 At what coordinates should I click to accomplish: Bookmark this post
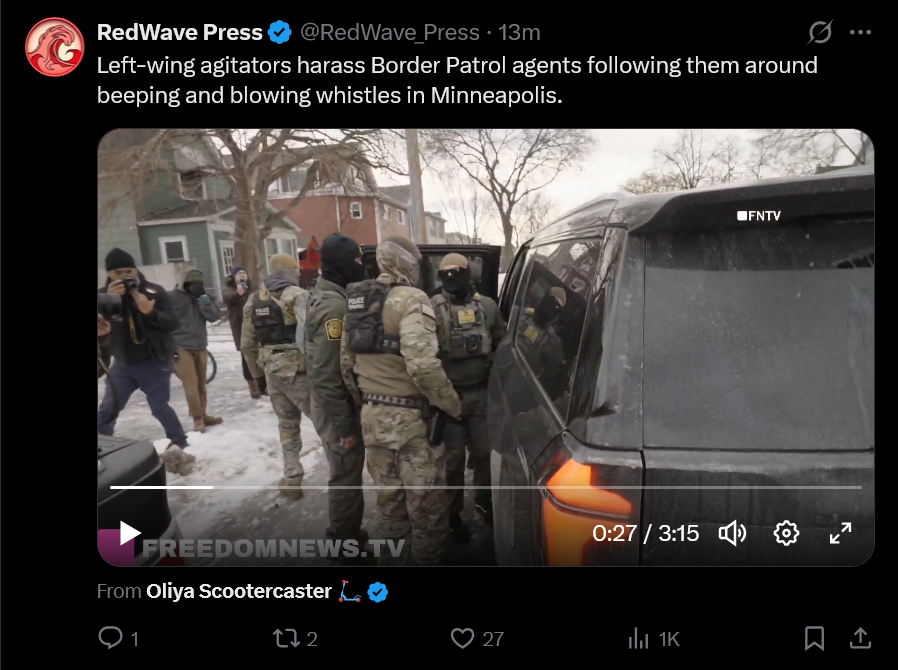(x=814, y=638)
